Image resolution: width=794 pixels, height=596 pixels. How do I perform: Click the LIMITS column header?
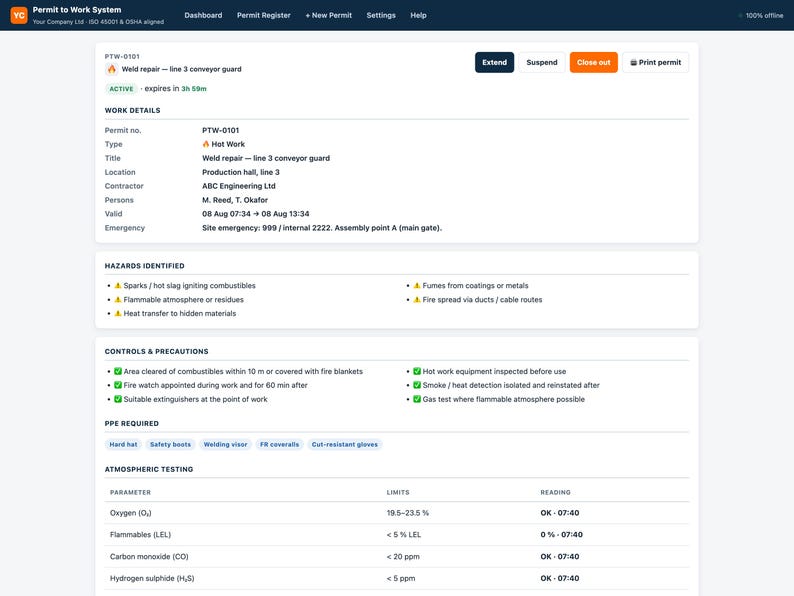tap(398, 492)
